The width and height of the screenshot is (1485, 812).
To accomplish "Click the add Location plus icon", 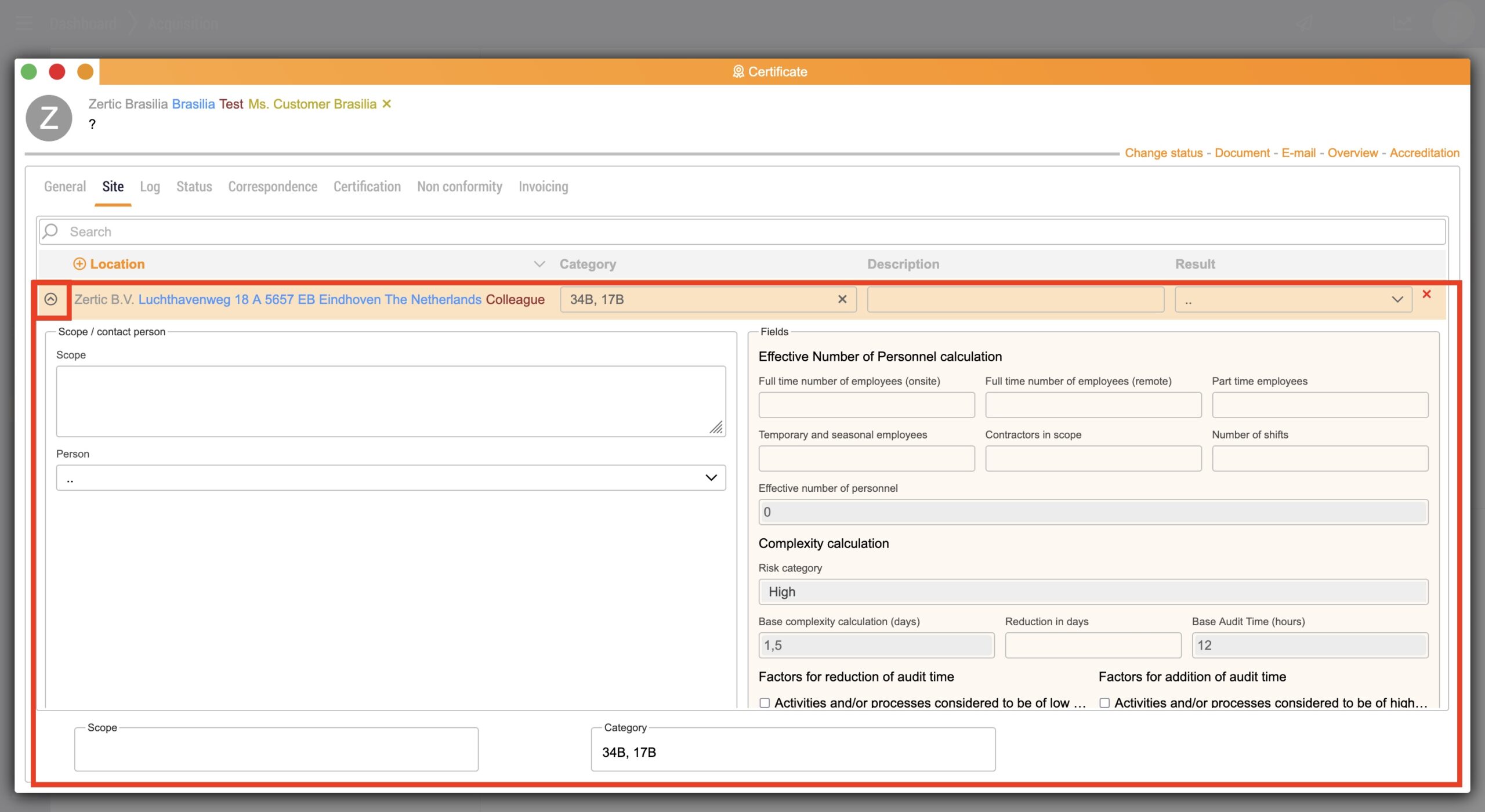I will (79, 264).
